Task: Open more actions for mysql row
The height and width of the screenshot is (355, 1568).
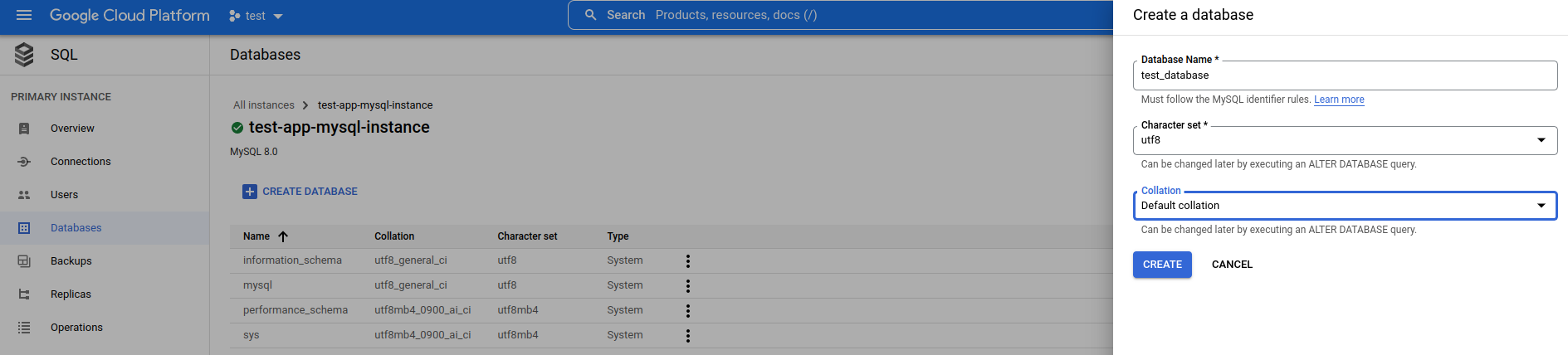Action: (x=688, y=286)
